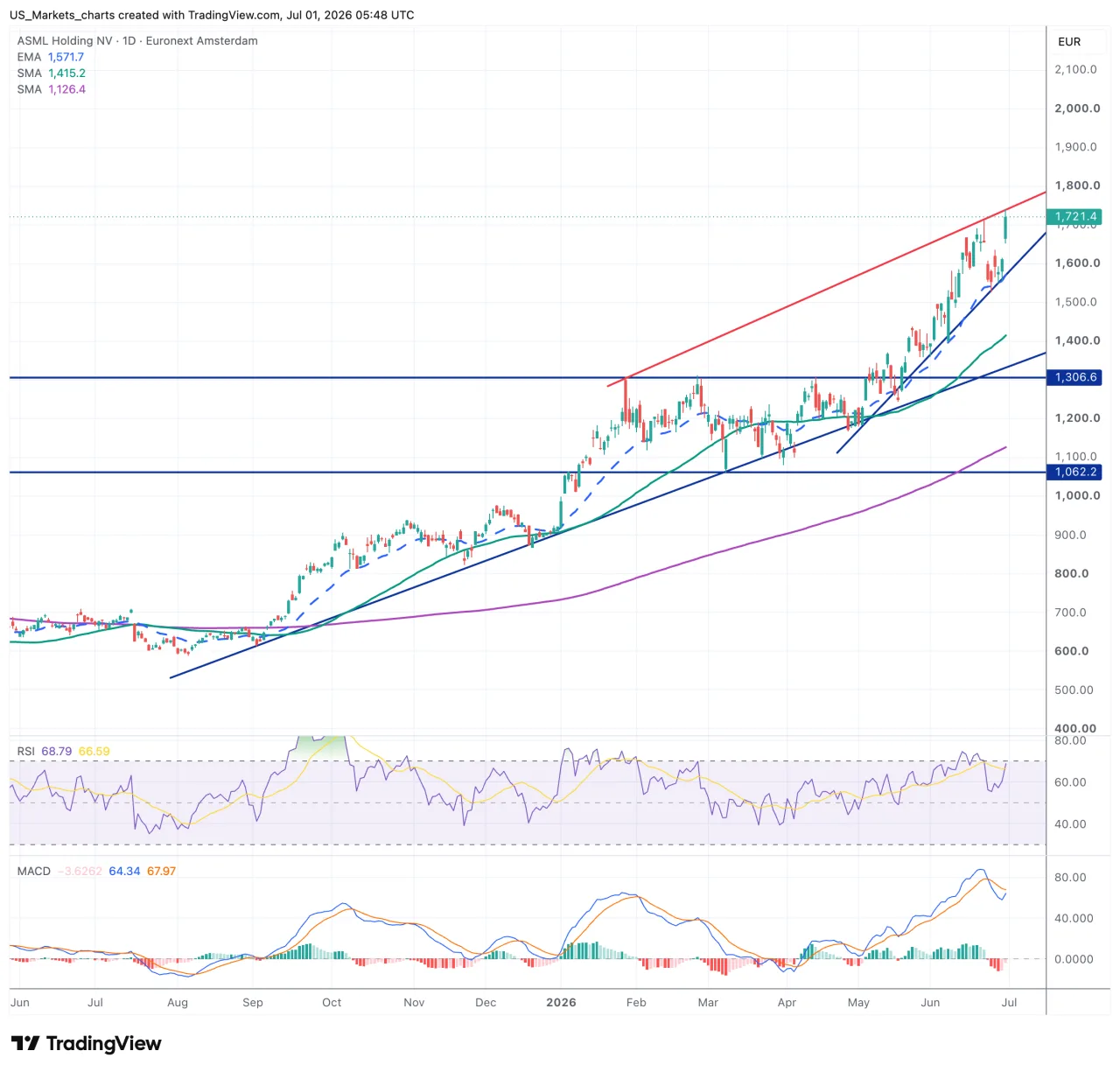Click the 500.00 price axis label
Screen dimensions: 1120x1072
tap(1074, 690)
